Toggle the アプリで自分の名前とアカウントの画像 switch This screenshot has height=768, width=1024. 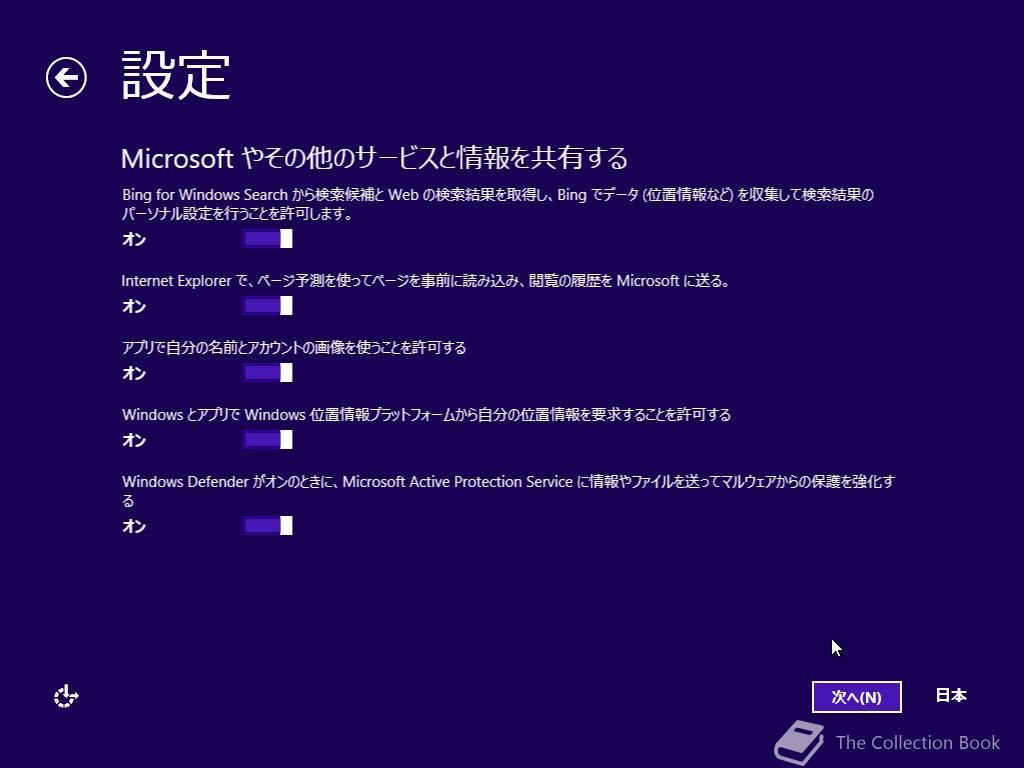(267, 373)
